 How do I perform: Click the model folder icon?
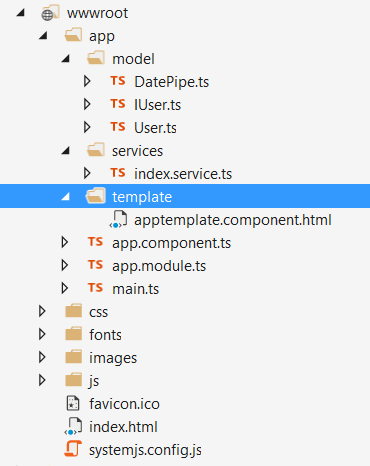coord(96,58)
